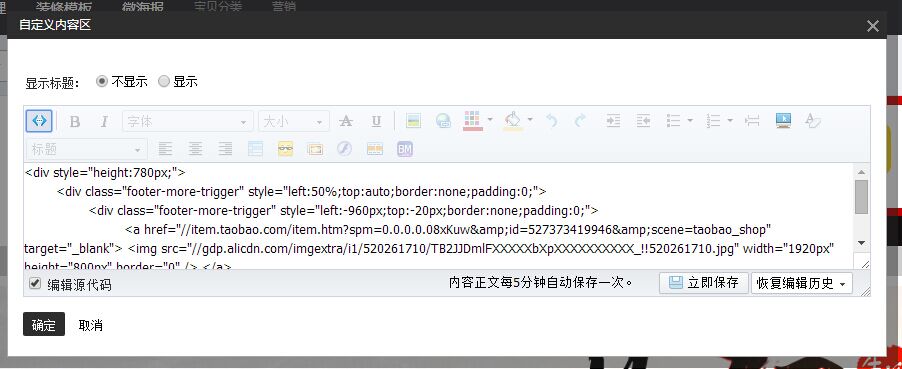This screenshot has height=369, width=902.
Task: Click the code editor scrollbar up arrow
Action: click(861, 172)
